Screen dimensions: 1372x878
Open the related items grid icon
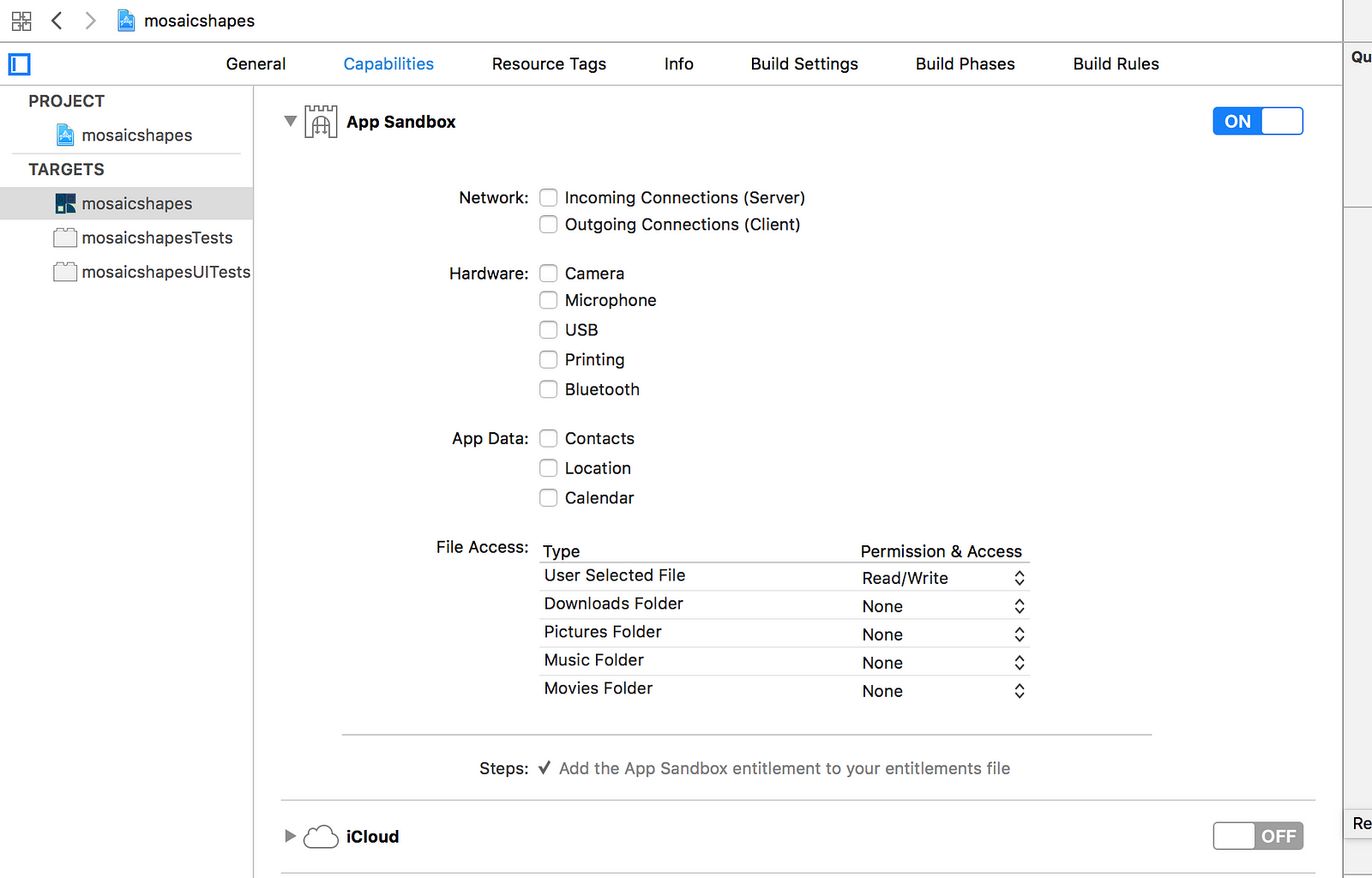(x=21, y=21)
